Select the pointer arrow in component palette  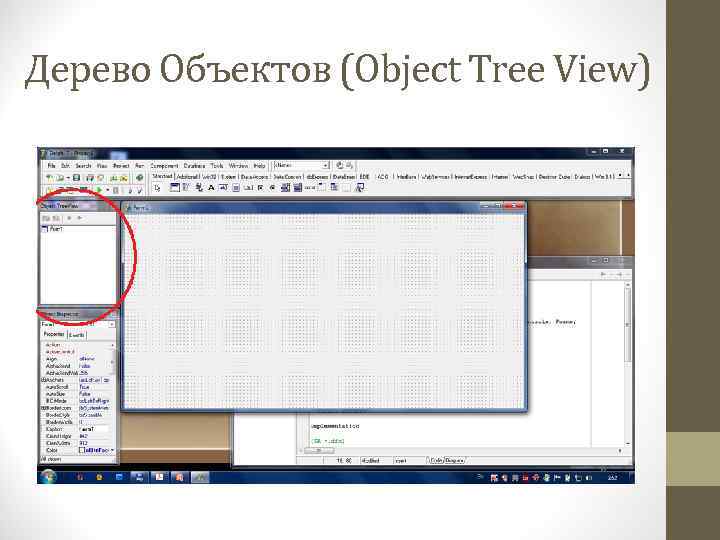(x=158, y=188)
